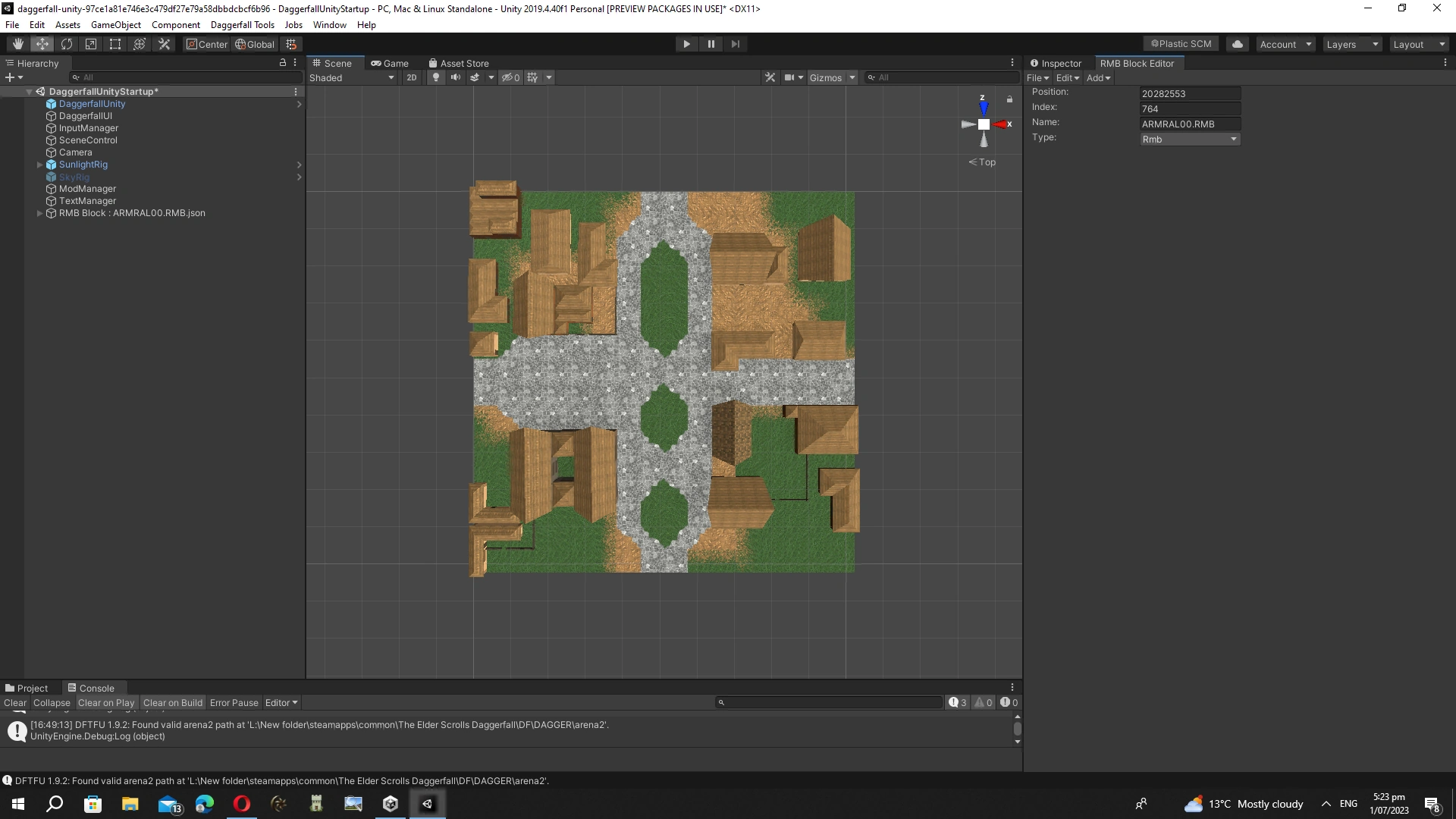Open the Type Rmb dropdown

1189,140
